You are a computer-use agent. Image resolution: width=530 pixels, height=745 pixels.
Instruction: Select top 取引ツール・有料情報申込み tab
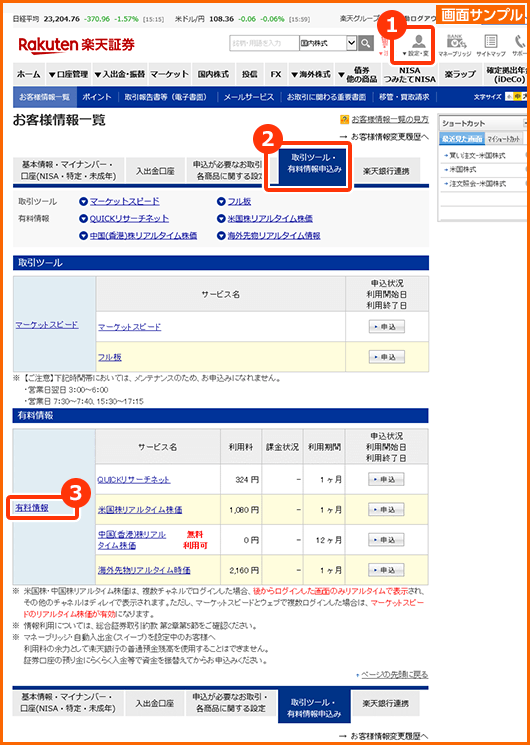pyautogui.click(x=312, y=169)
